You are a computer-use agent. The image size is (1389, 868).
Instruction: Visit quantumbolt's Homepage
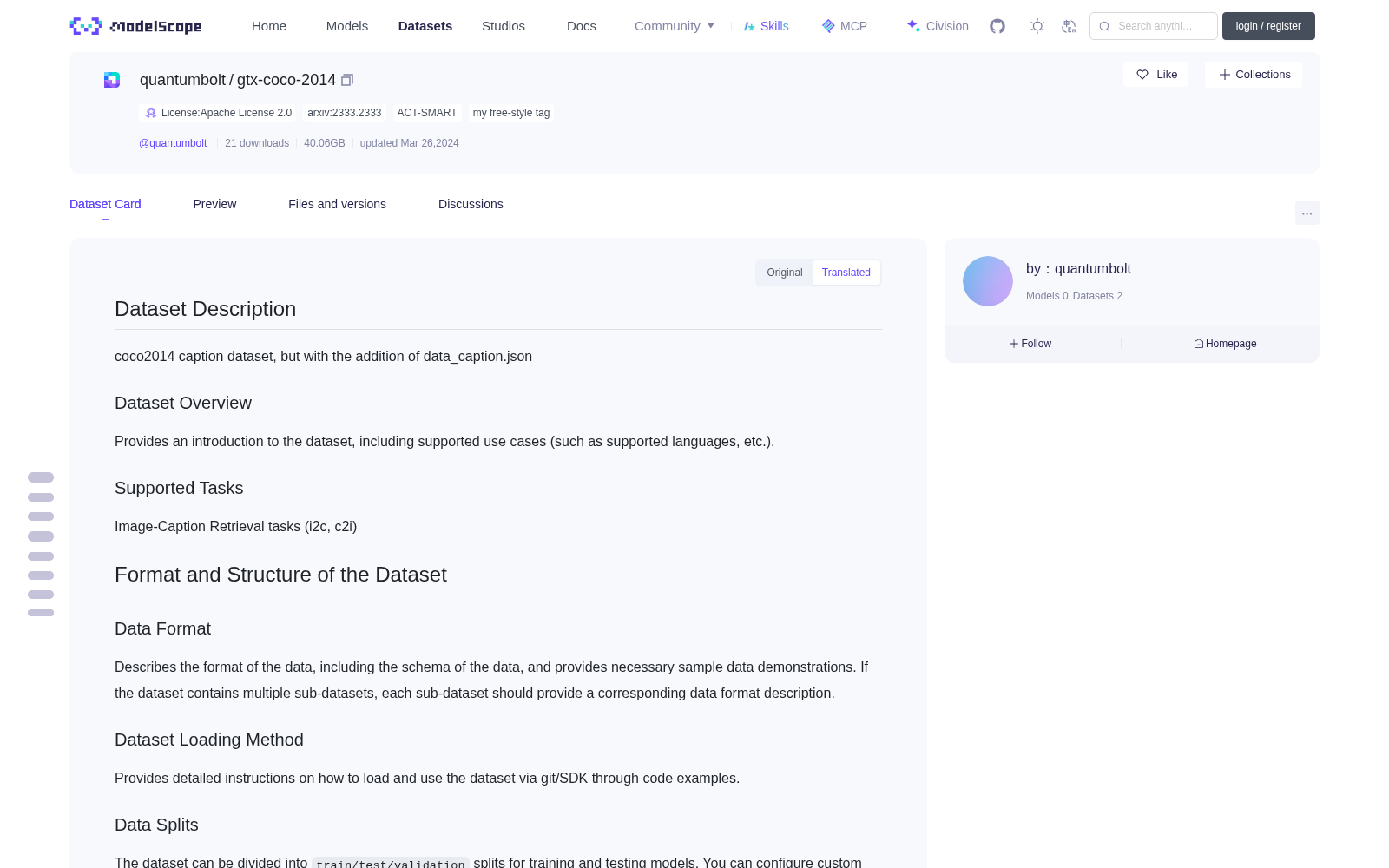point(1225,344)
